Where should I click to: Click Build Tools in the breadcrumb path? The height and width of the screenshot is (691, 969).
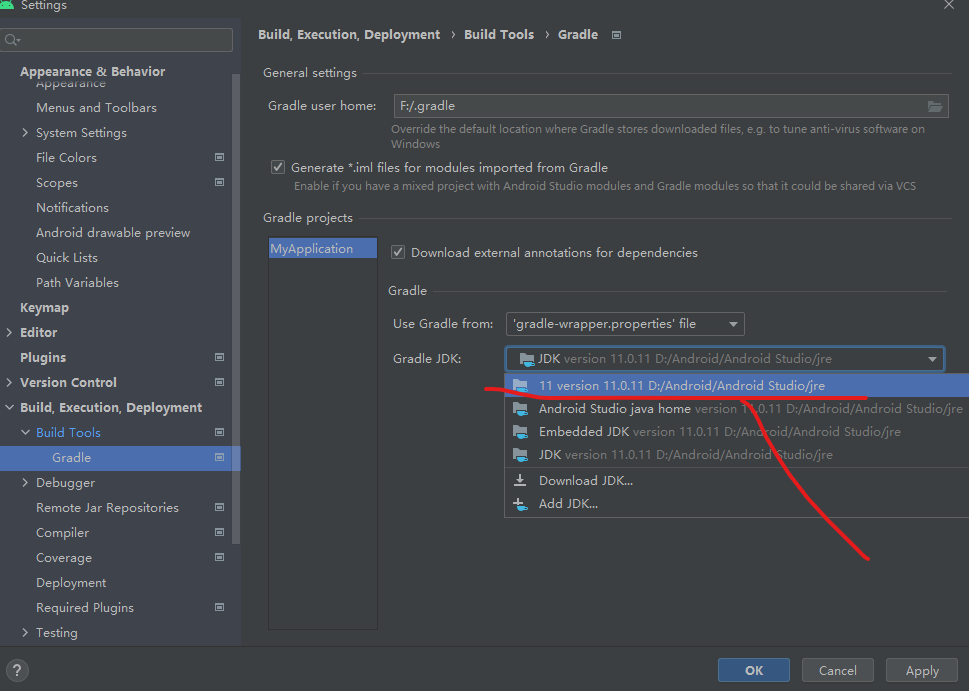(499, 34)
